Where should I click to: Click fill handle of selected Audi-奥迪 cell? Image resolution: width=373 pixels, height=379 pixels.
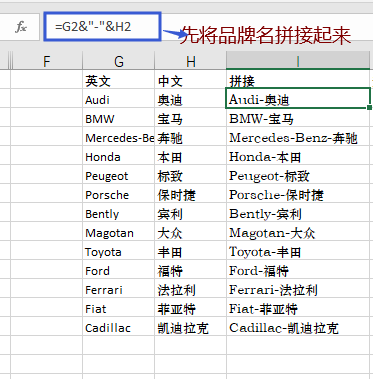pos(369,107)
